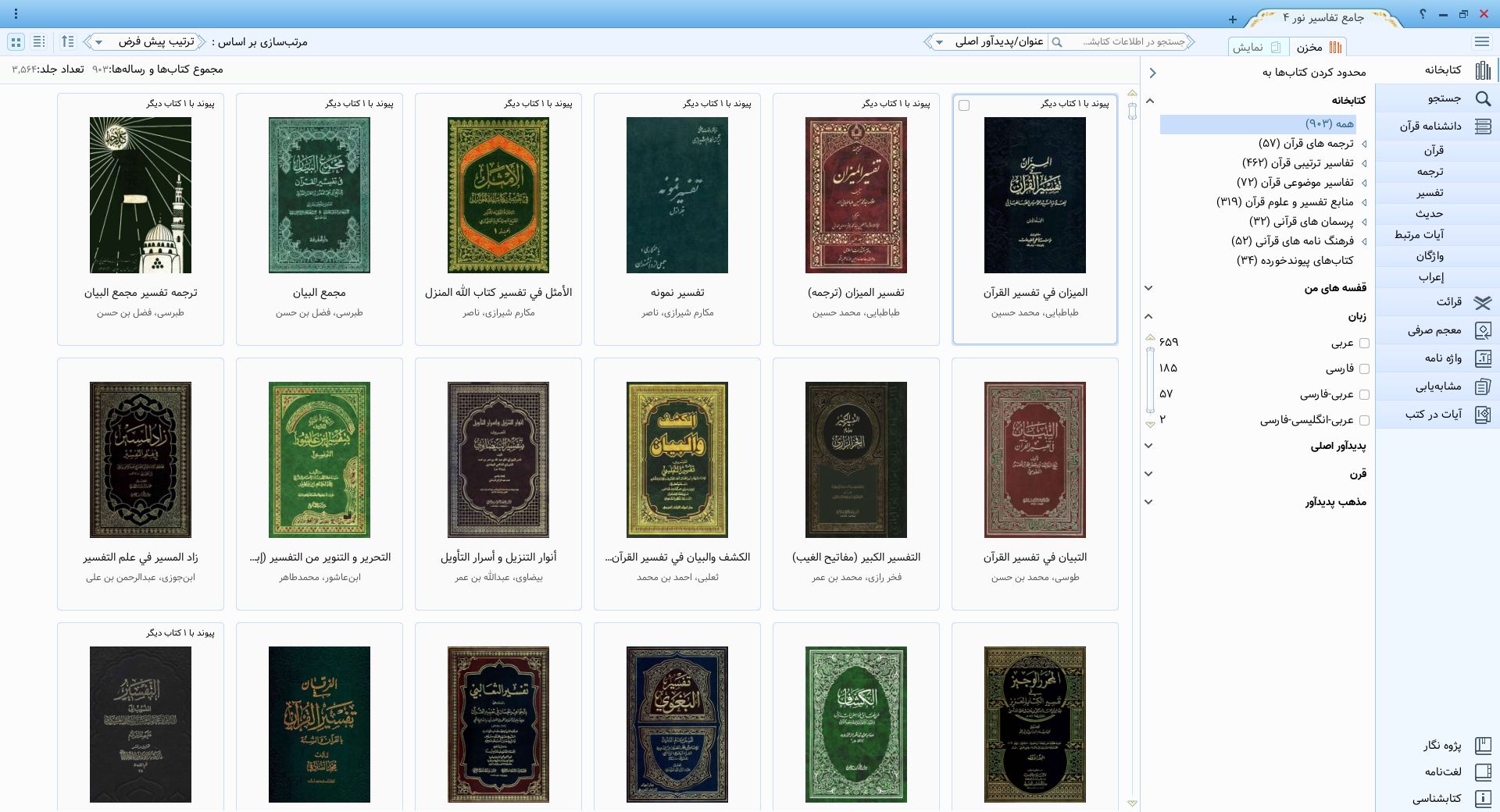Tick the checkbox on الميزان في تفسير القرآن
1500x812 pixels.
click(964, 105)
